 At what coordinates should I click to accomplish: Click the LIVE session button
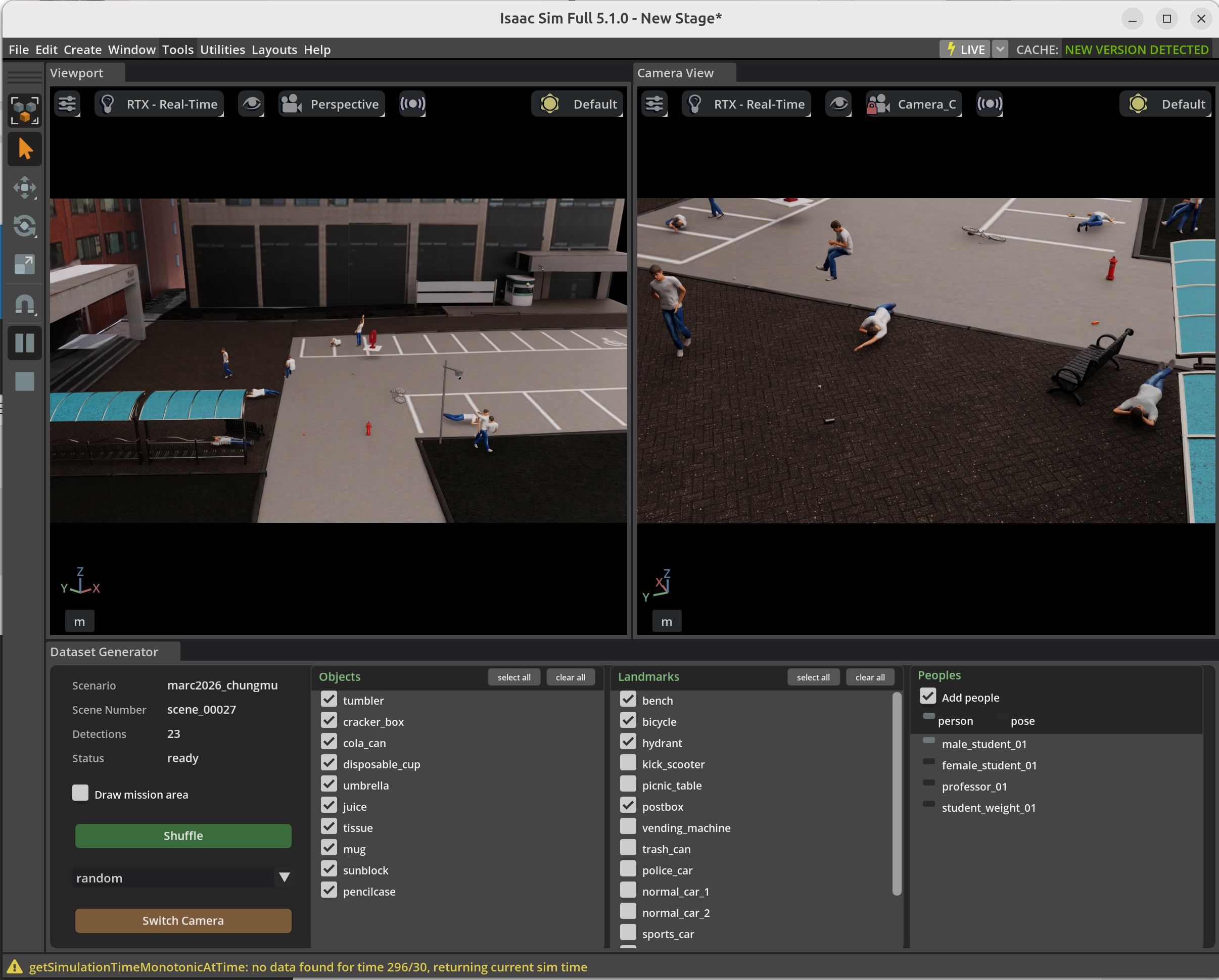coord(966,50)
